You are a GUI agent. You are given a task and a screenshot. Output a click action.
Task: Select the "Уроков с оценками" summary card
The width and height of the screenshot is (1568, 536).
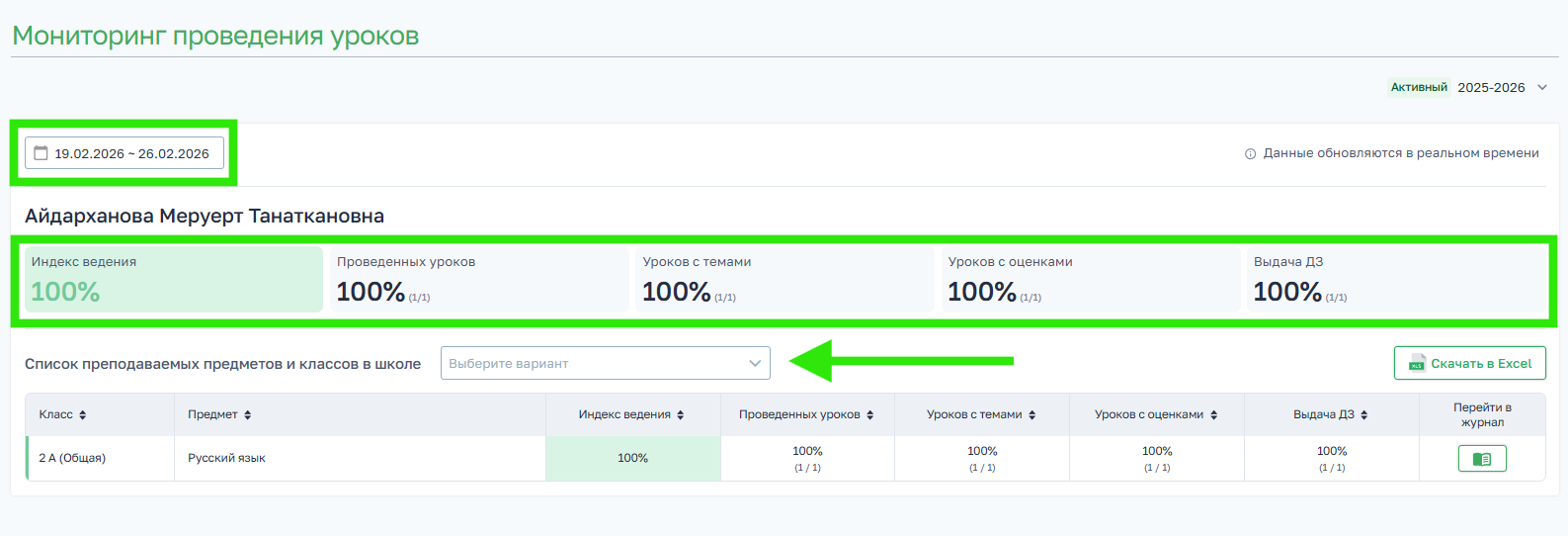tap(1091, 280)
